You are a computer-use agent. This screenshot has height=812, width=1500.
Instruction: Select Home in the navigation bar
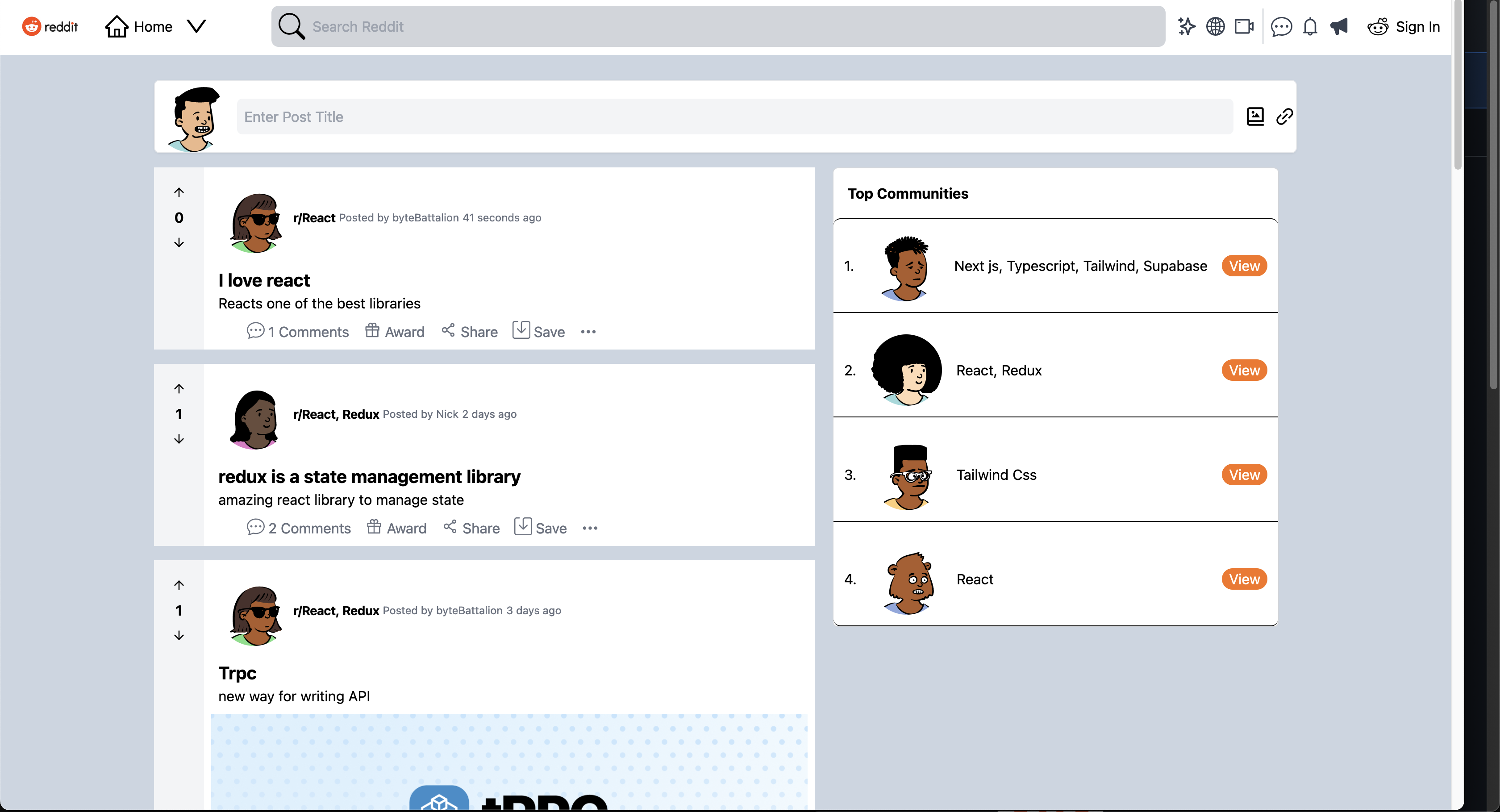(x=153, y=26)
